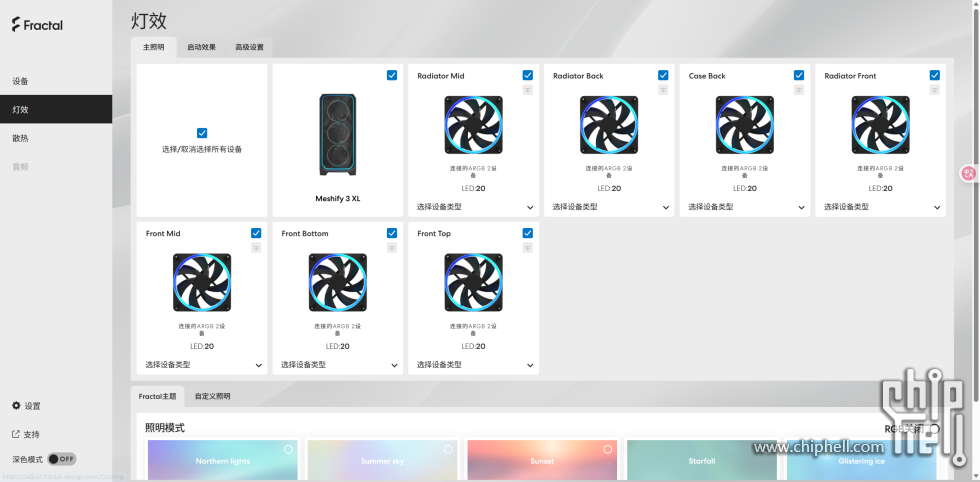Open settings via the gear icon

tap(16, 406)
